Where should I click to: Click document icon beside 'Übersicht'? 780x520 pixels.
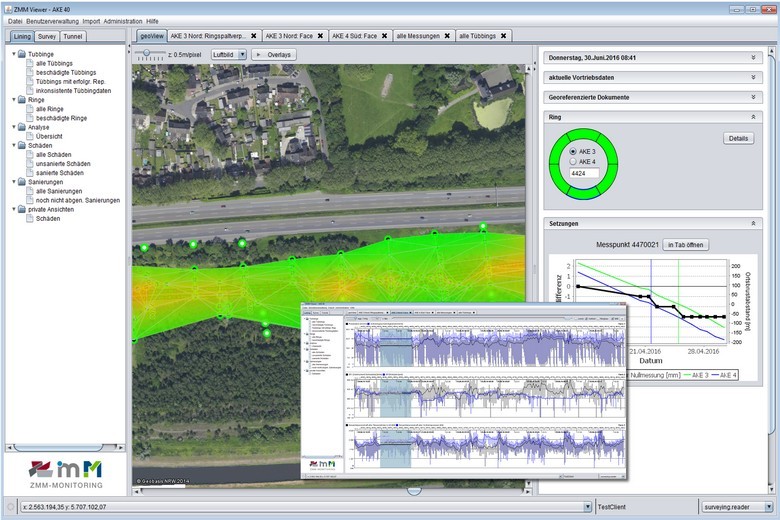30,136
